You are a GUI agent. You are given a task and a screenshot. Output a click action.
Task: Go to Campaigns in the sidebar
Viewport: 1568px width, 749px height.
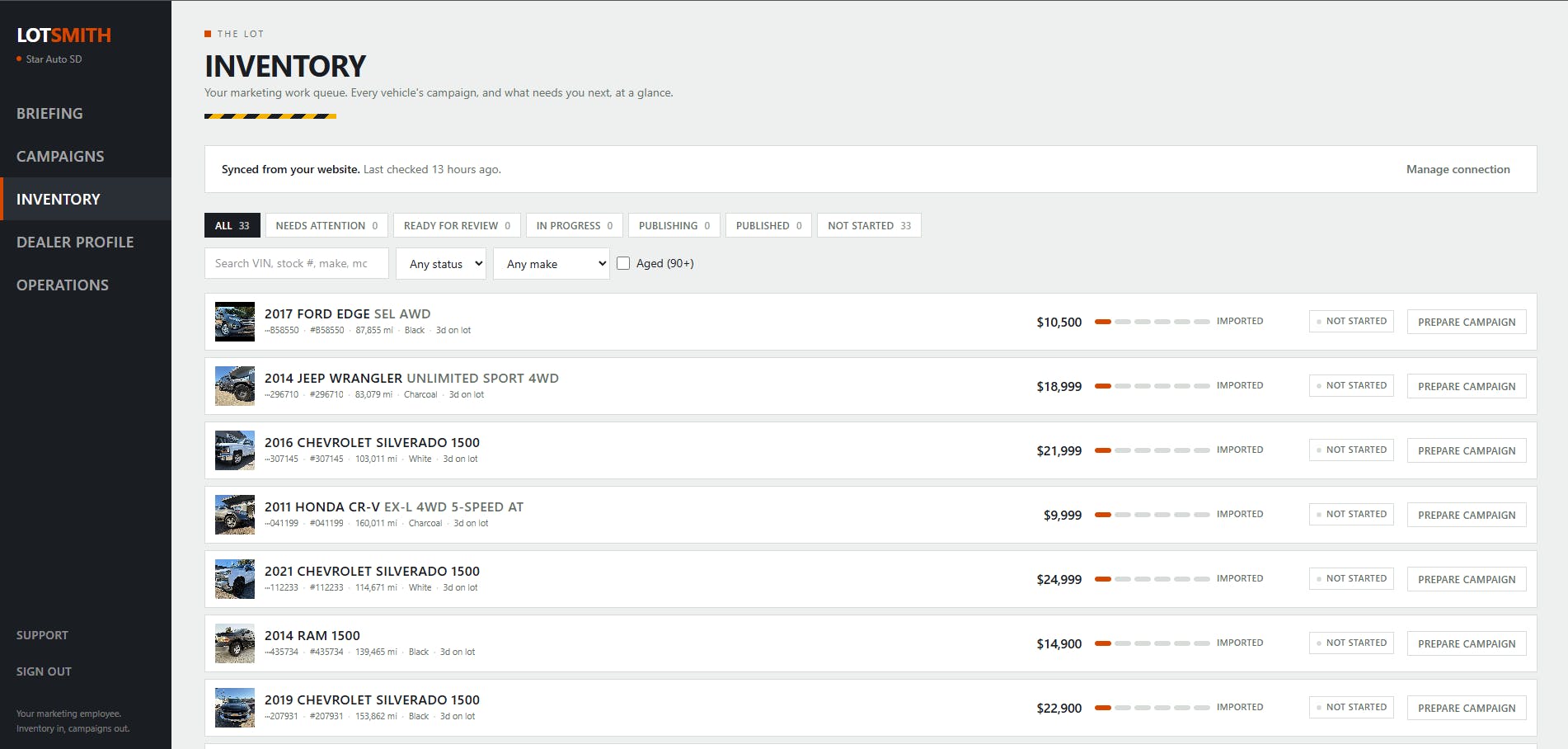click(60, 157)
